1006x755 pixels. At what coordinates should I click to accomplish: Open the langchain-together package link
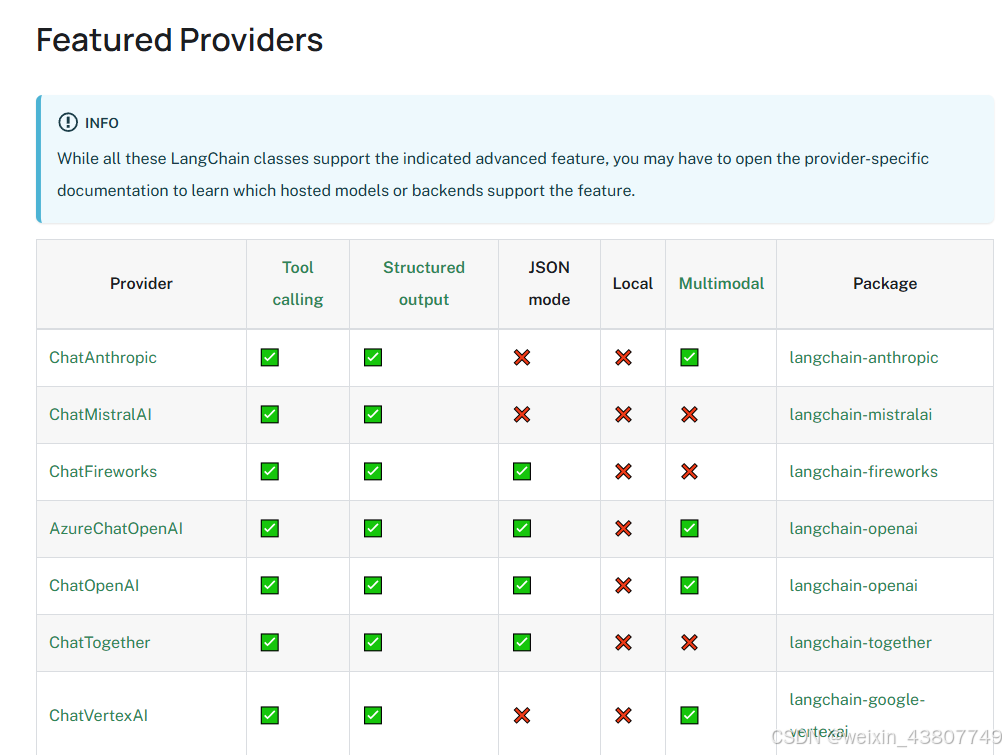coord(860,643)
